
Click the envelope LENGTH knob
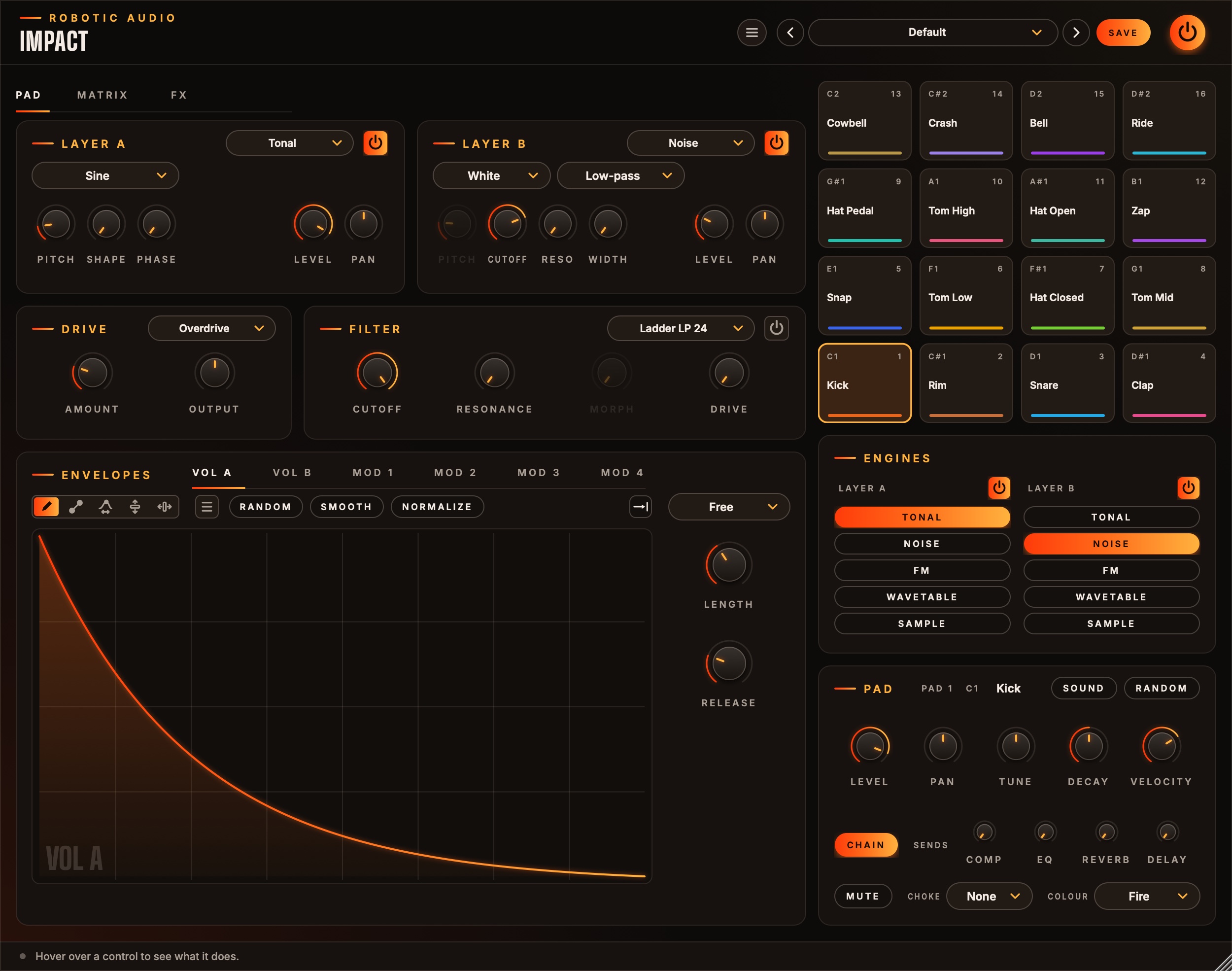(x=728, y=564)
